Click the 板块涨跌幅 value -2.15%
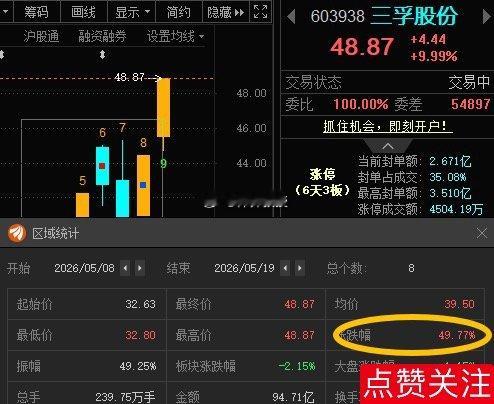 tap(297, 366)
